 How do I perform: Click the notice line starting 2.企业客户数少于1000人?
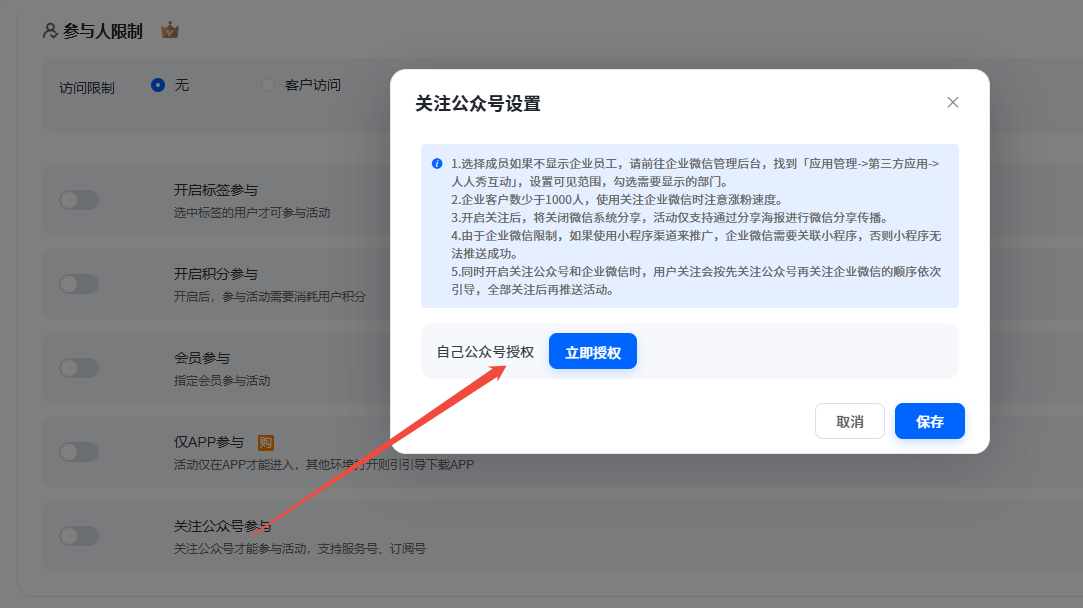point(617,200)
